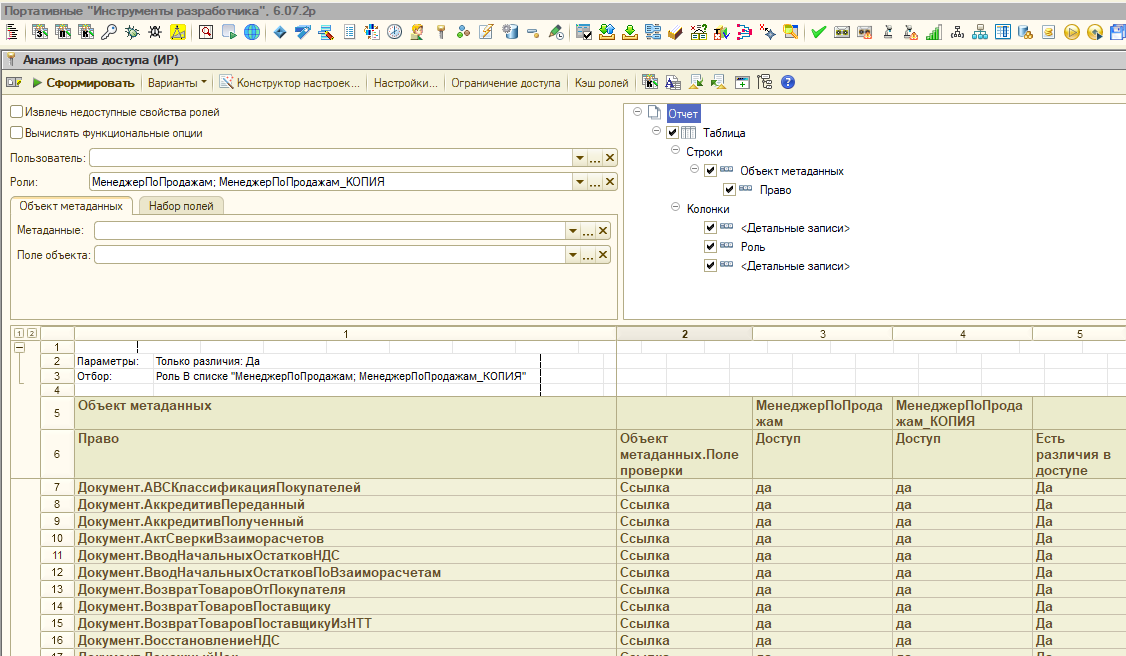Click into the "Пользователь" input field
This screenshot has width=1126, height=656.
coord(330,158)
